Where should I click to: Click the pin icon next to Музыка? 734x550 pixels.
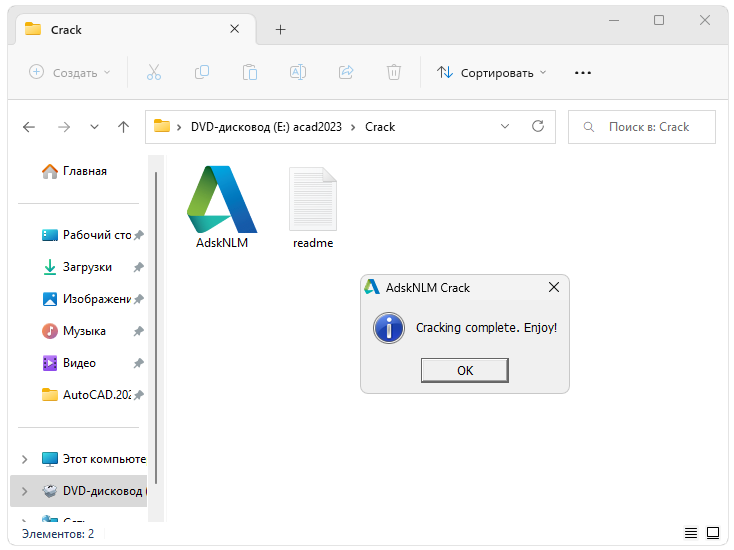139,331
